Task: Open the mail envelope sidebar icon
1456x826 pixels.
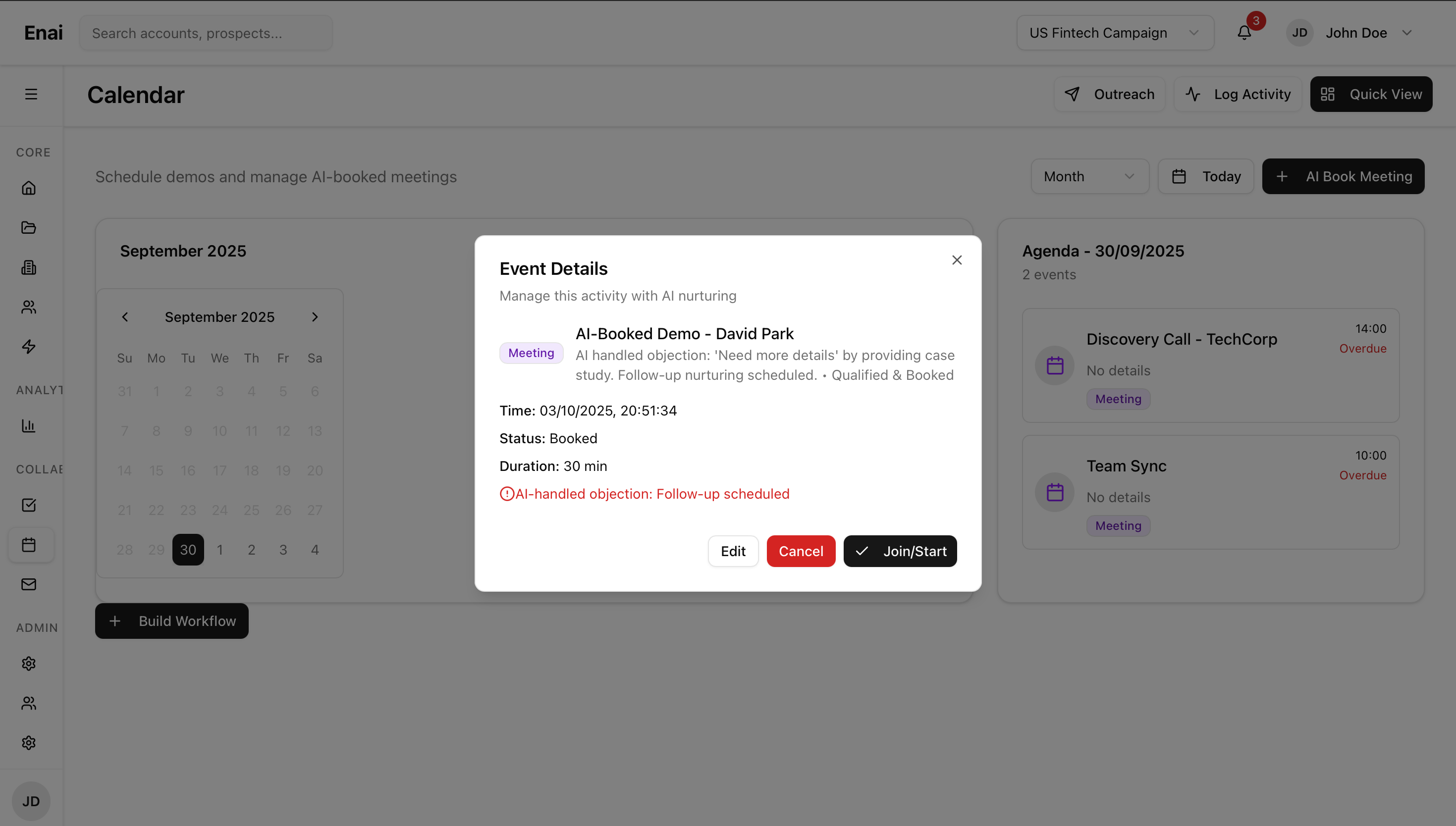Action: 29,584
